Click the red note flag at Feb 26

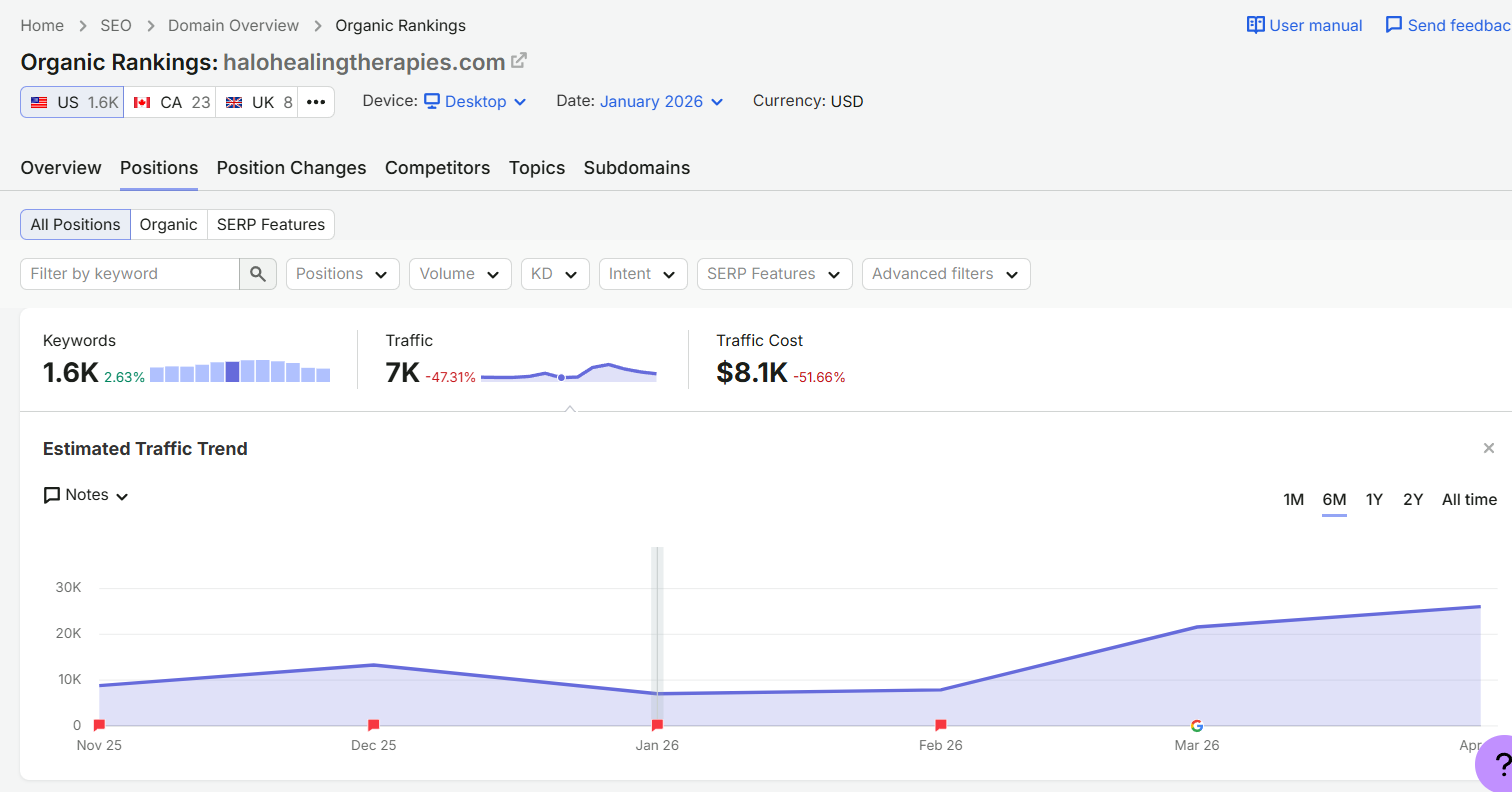tap(940, 725)
